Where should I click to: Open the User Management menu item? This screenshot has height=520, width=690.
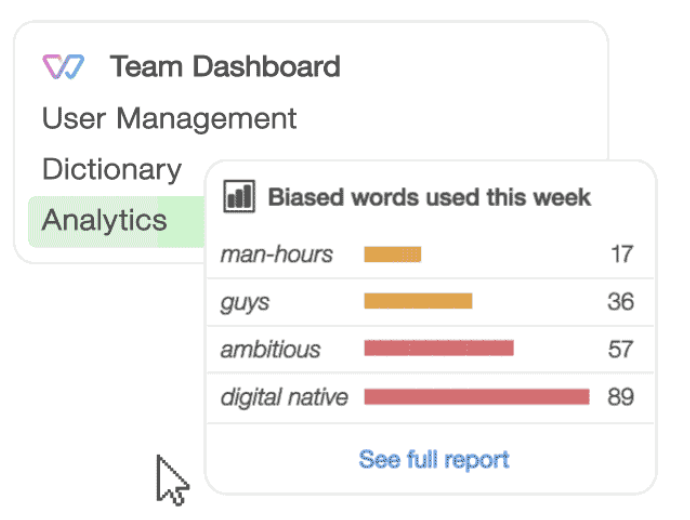tap(169, 118)
